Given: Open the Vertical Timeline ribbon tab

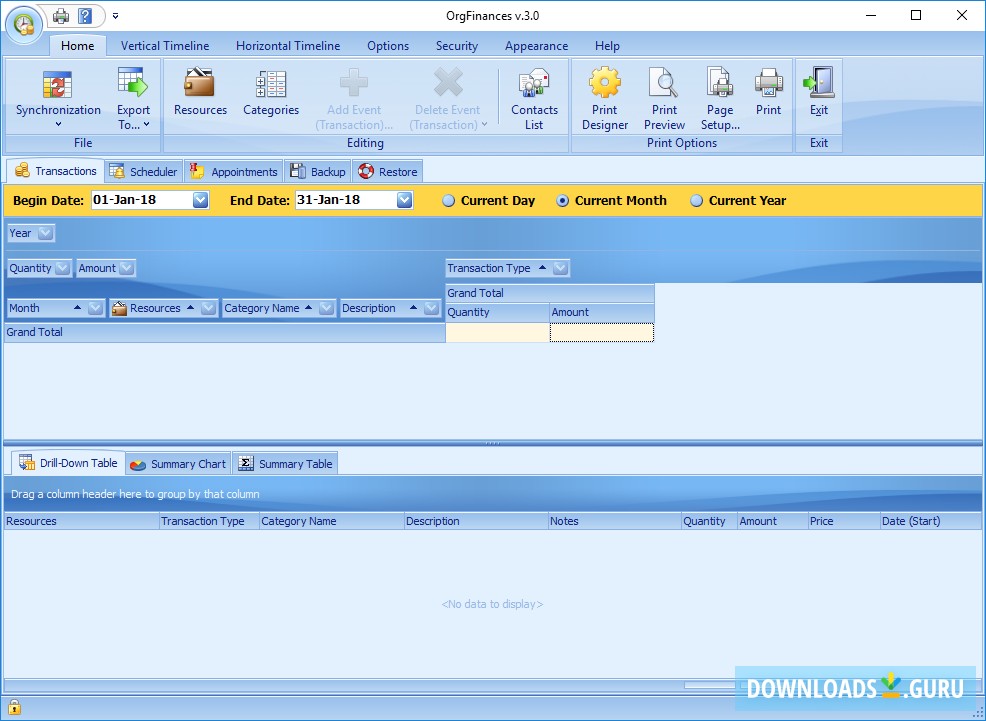Looking at the screenshot, I should click(165, 46).
